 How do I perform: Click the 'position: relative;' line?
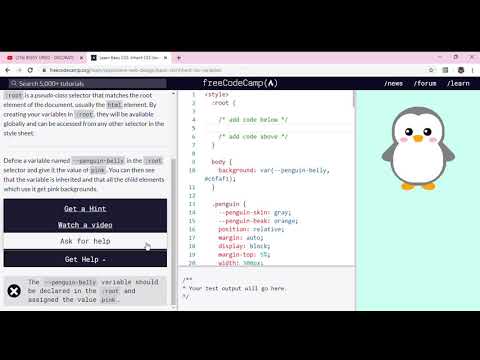pyautogui.click(x=251, y=229)
